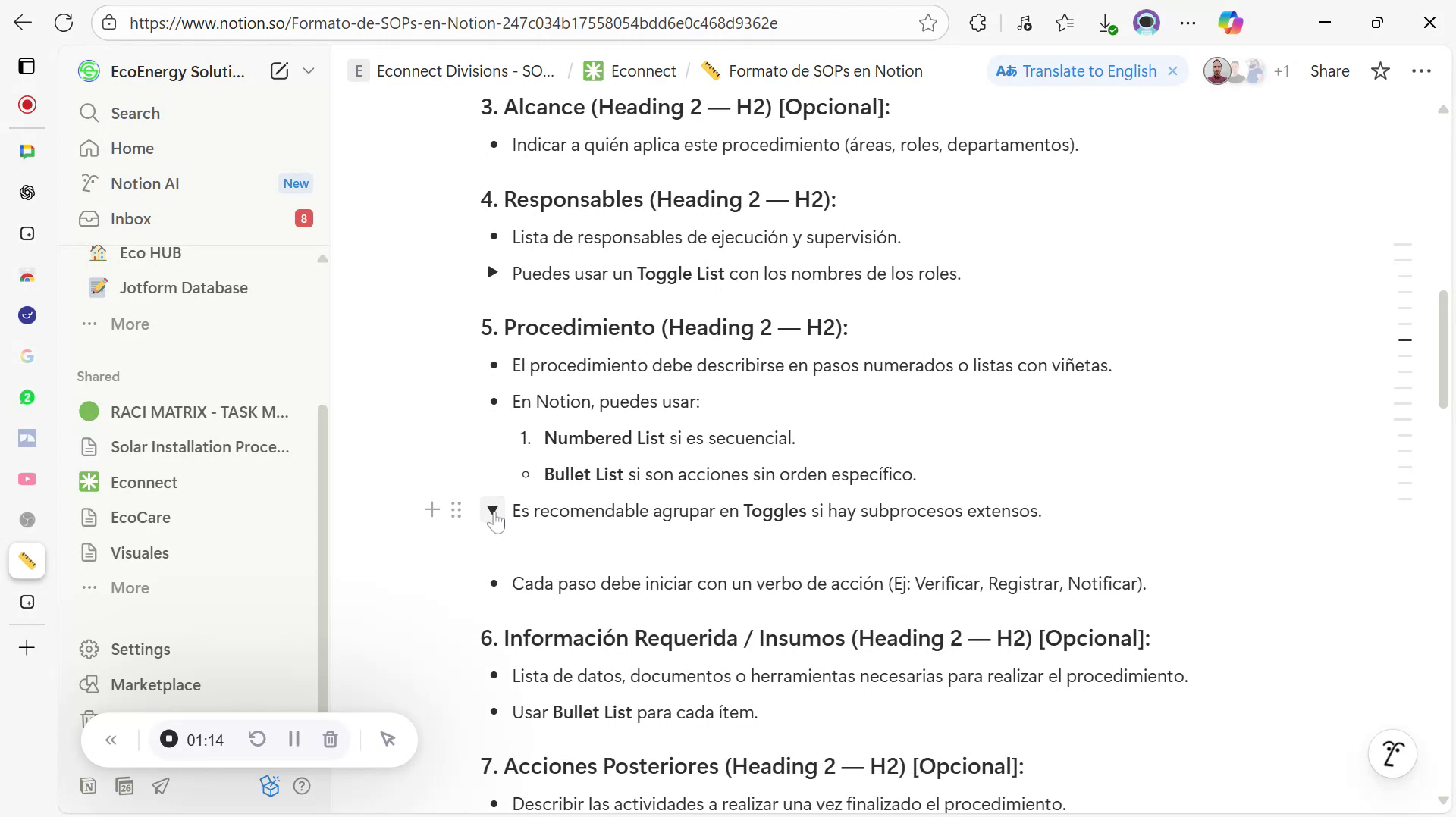The width and height of the screenshot is (1456, 817).
Task: Open Notion AI from the sidebar
Action: tap(144, 183)
